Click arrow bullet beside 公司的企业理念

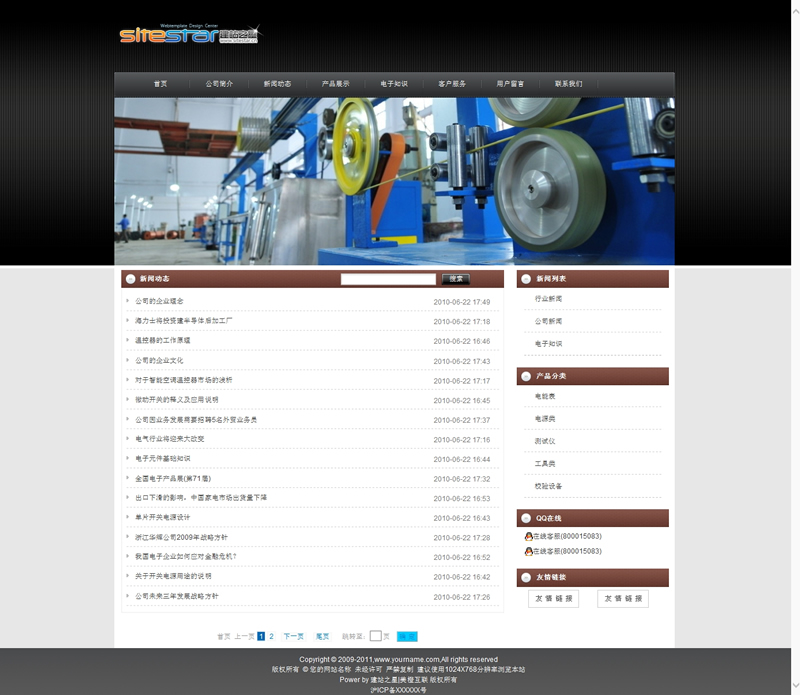click(128, 301)
